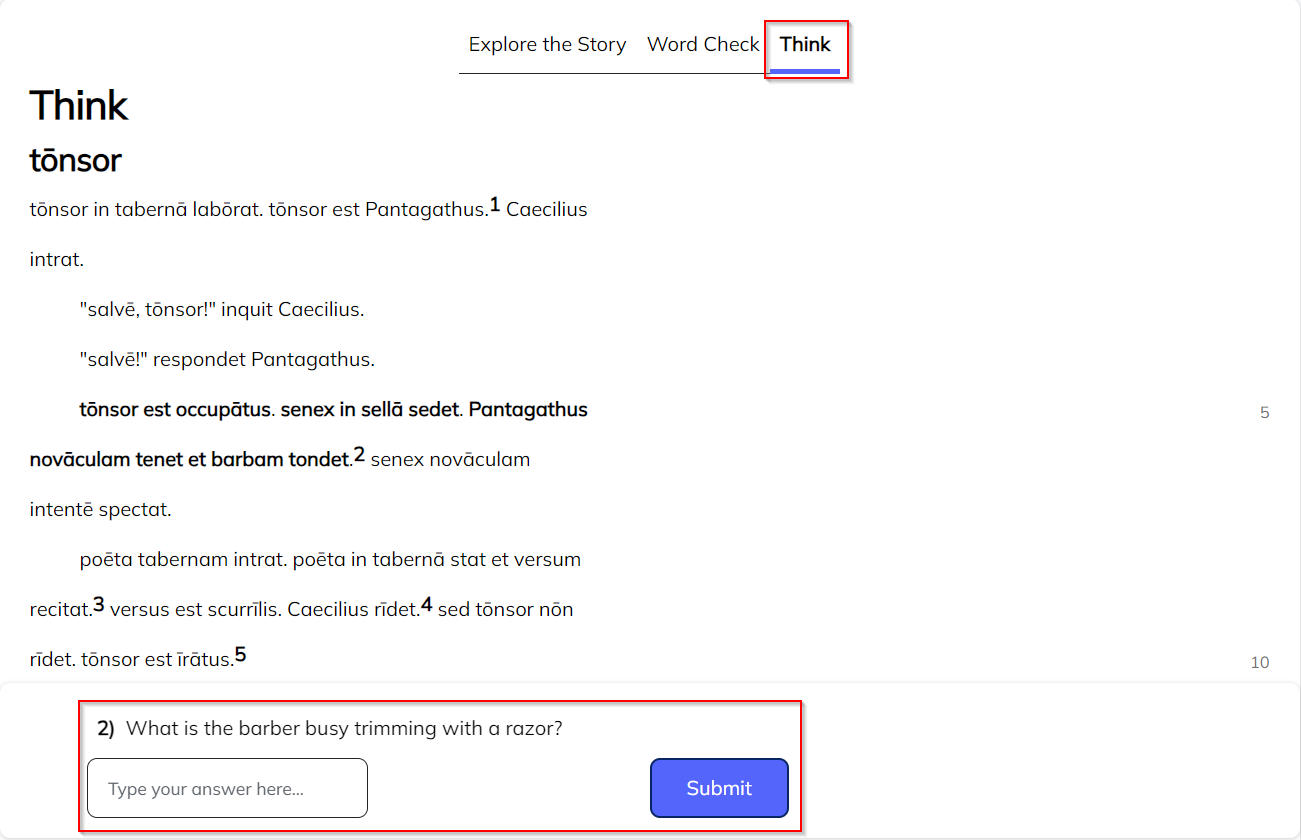This screenshot has height=840, width=1301.
Task: Click the phrase intentē spectat
Action: coord(101,510)
